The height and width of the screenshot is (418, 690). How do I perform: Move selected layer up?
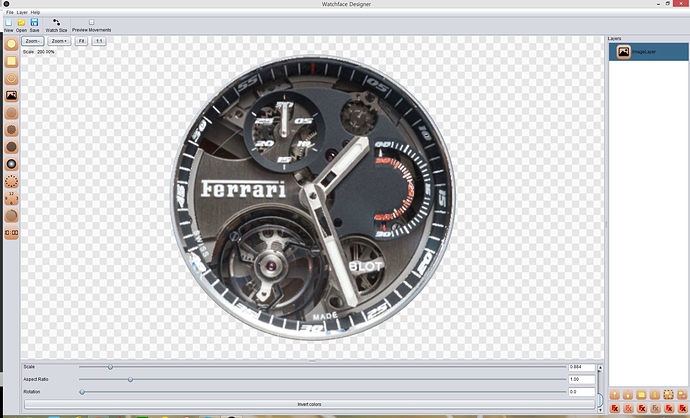tap(615, 395)
